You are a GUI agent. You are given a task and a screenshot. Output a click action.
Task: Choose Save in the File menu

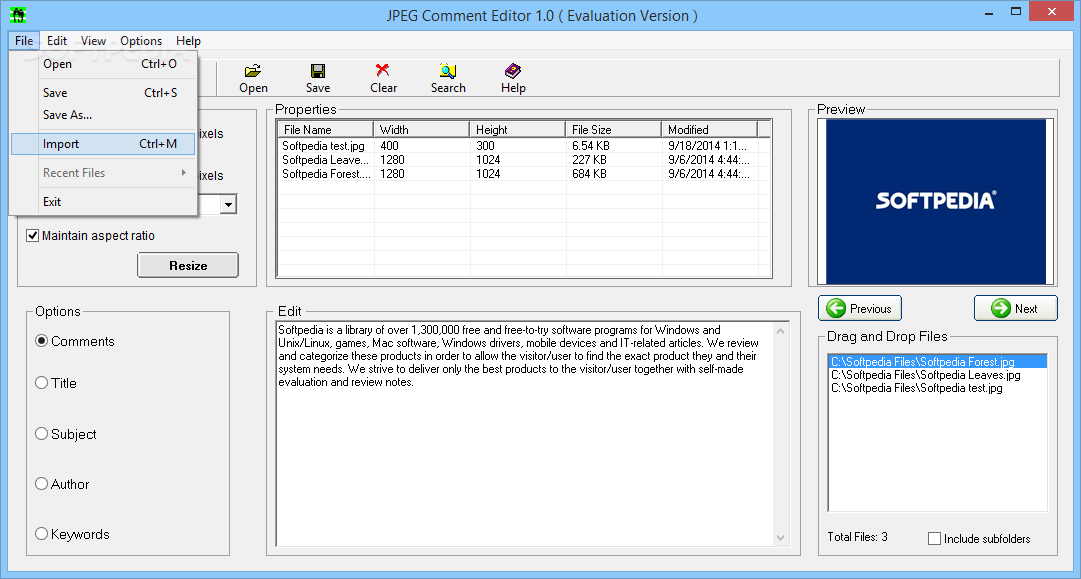tap(103, 93)
